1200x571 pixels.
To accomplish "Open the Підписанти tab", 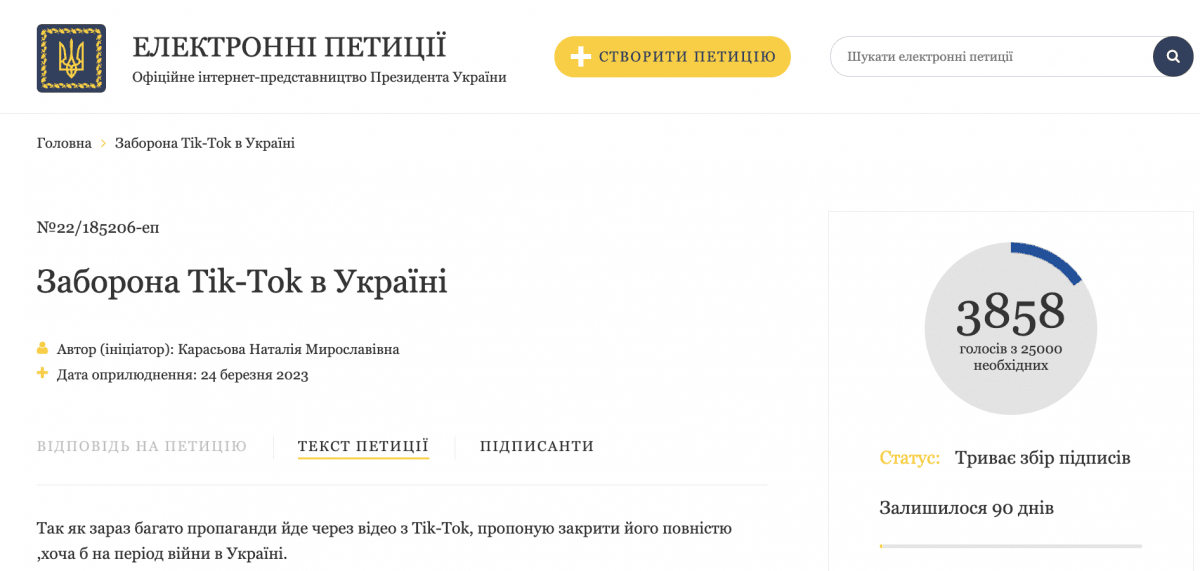I will 537,446.
